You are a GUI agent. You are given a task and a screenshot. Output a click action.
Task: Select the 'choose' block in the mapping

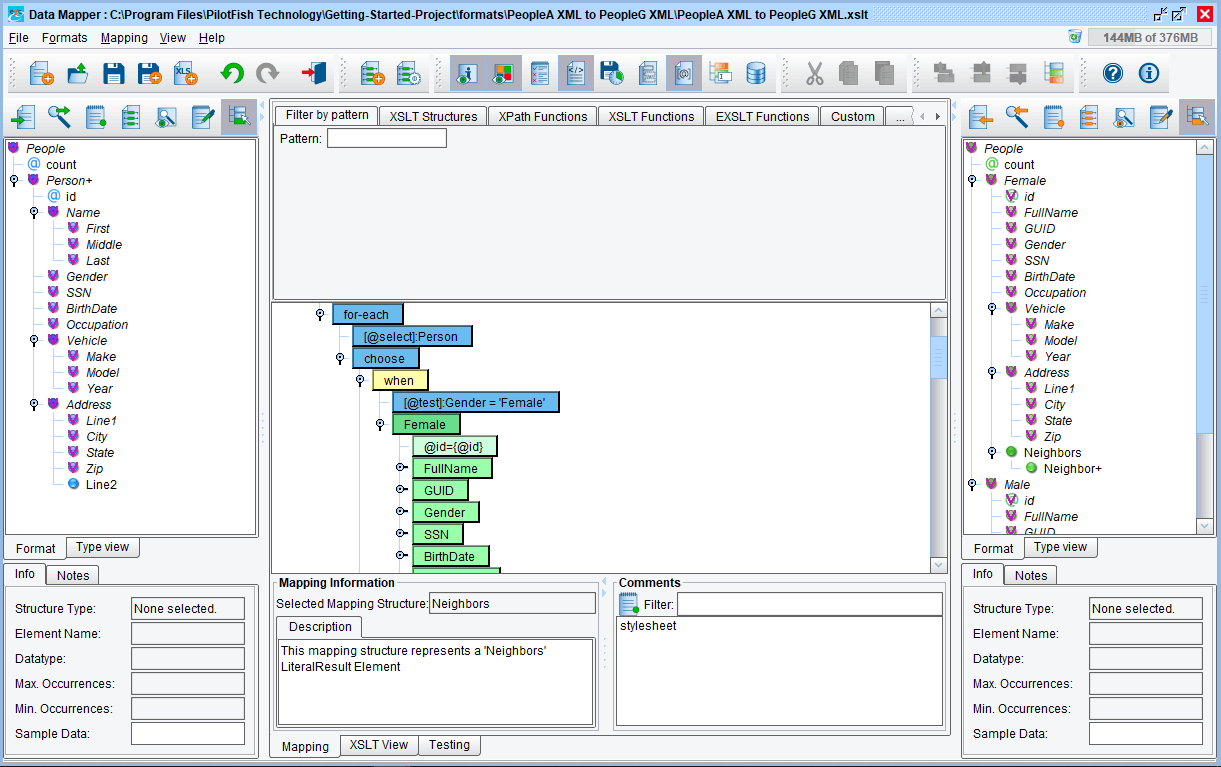coord(385,358)
